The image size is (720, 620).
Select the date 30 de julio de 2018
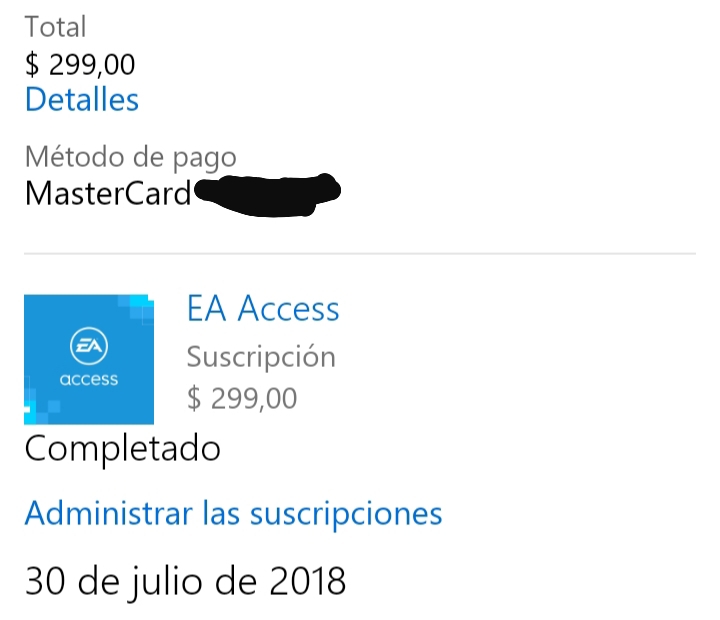pos(185,582)
